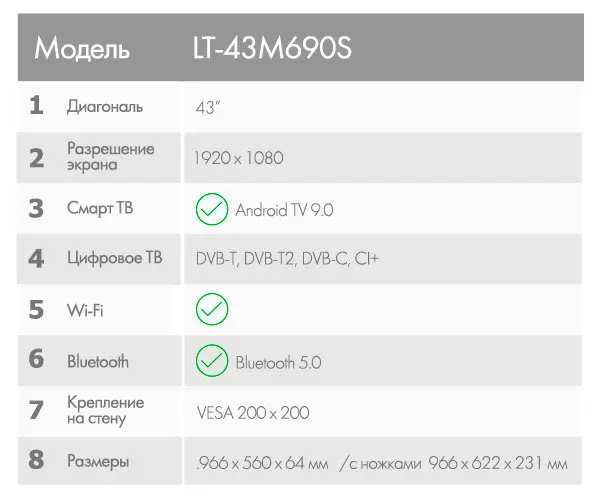Click the Диагональ row label
Screen dimensions: 600x500
click(105, 106)
